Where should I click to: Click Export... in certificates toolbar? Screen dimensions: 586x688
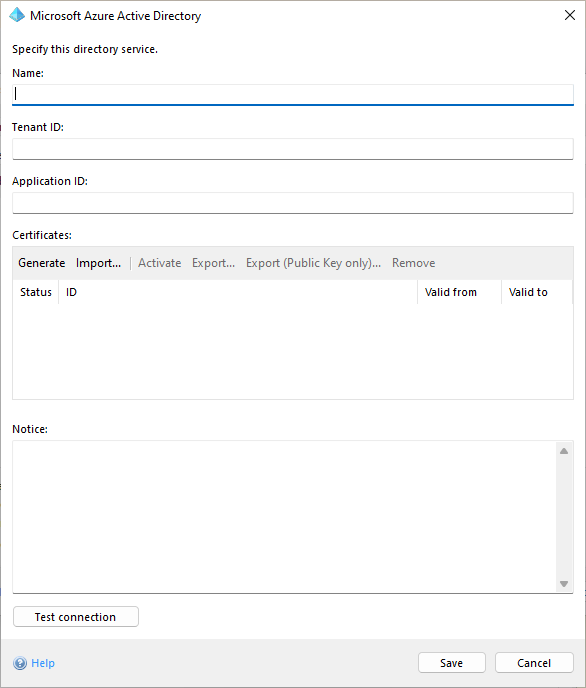point(214,263)
